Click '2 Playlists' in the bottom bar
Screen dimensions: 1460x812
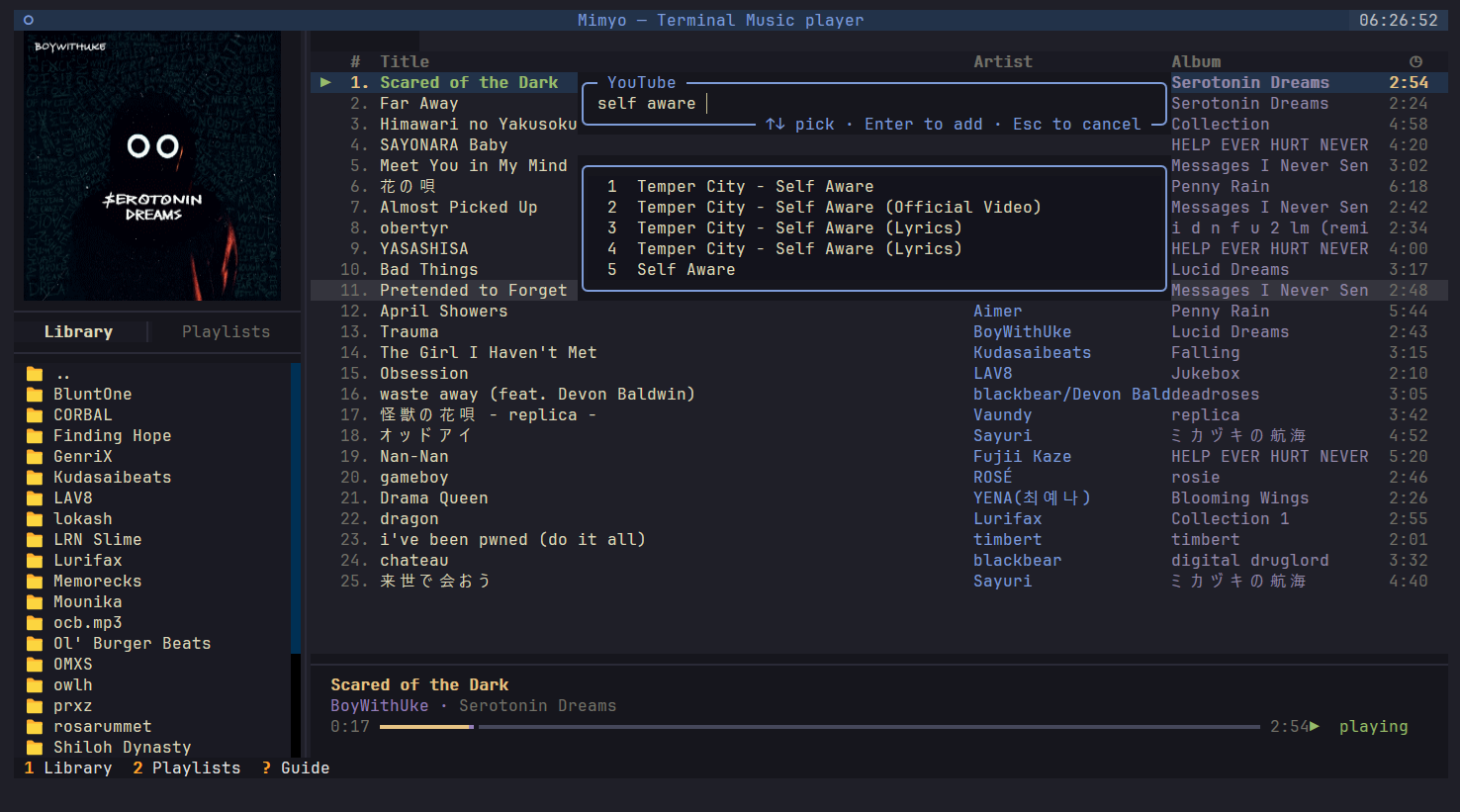click(x=187, y=768)
